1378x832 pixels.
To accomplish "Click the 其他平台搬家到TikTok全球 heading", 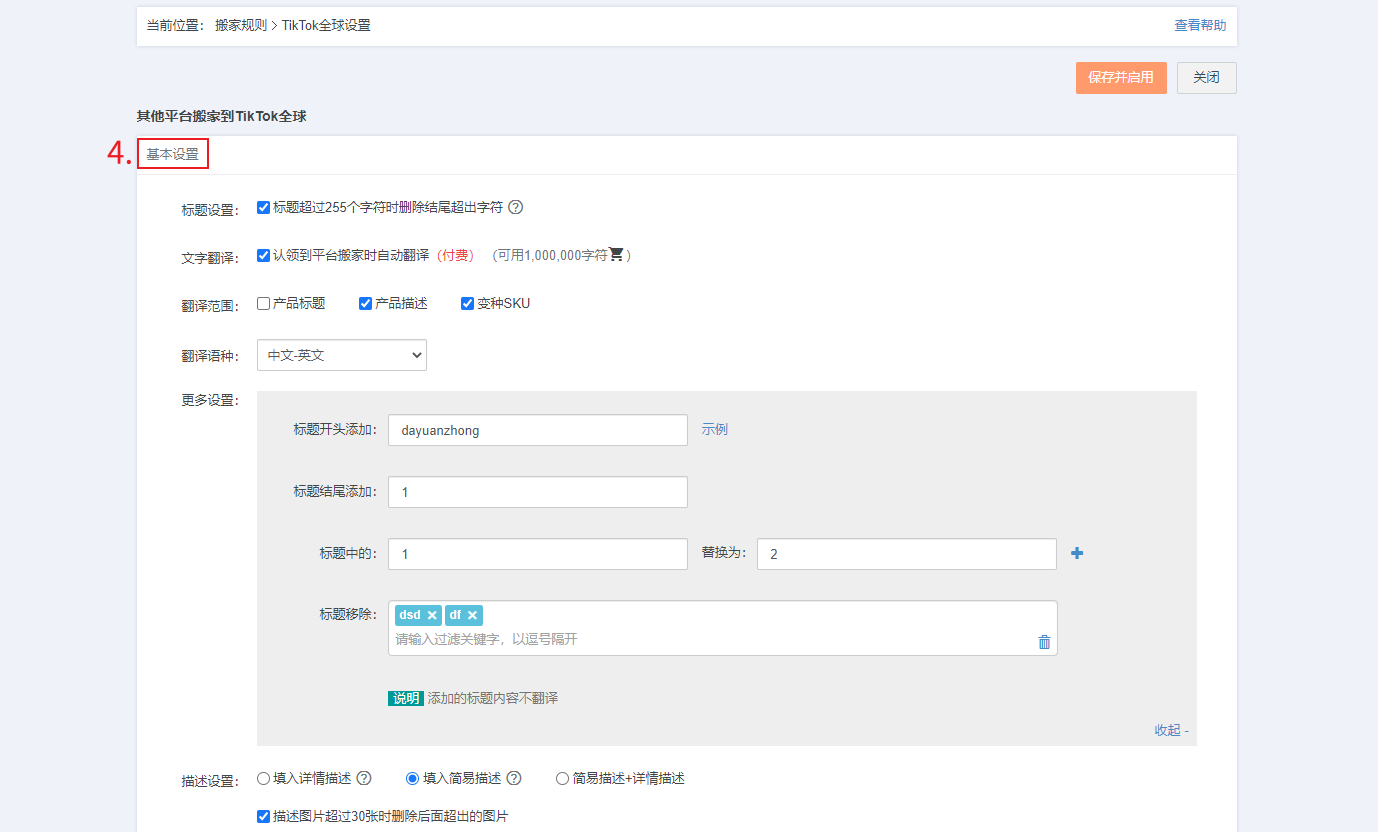I will pos(222,116).
